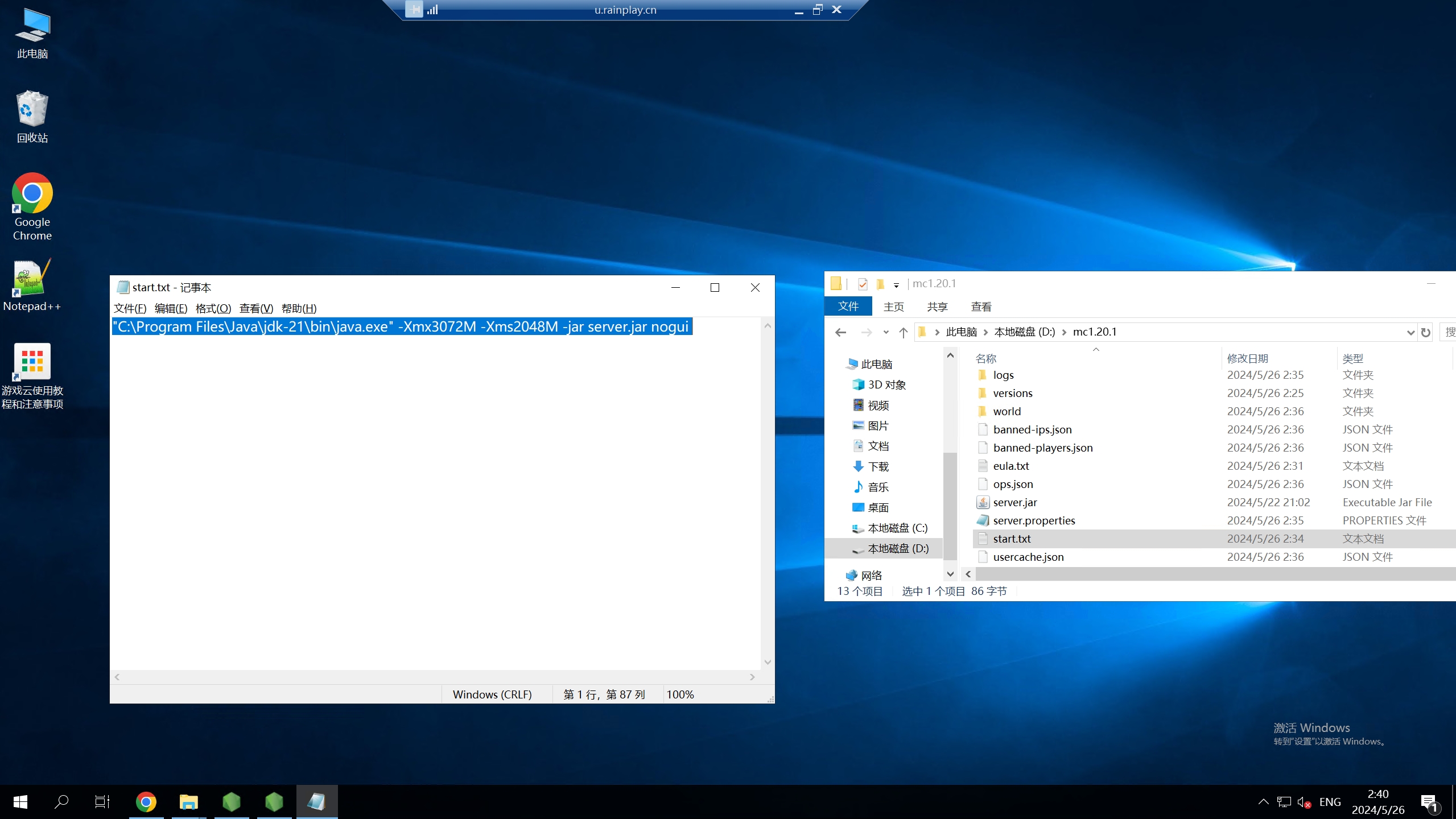This screenshot has width=1456, height=819.
Task: Show hidden system tray icons
Action: point(1263,802)
